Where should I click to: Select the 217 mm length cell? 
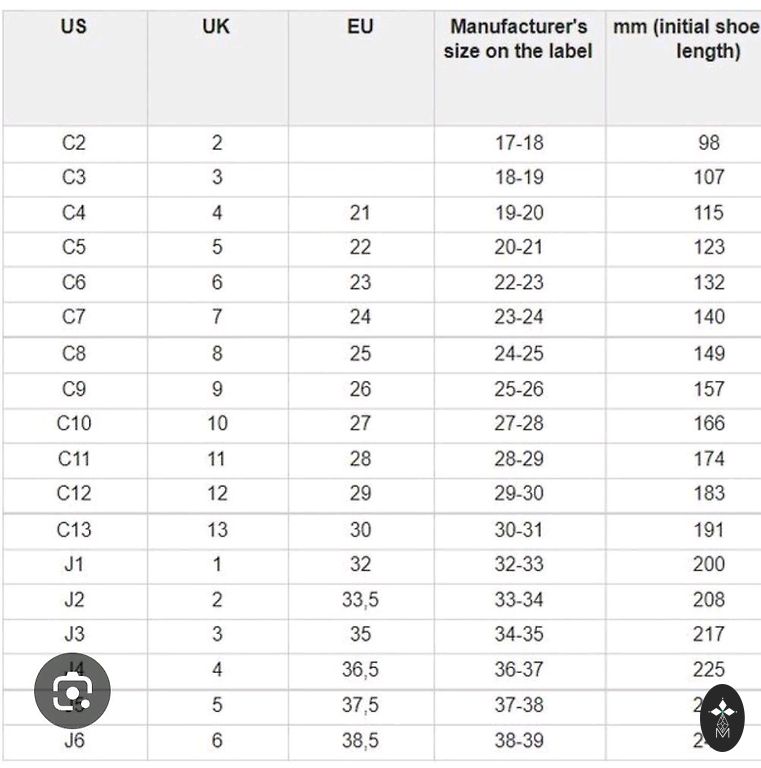tap(708, 635)
